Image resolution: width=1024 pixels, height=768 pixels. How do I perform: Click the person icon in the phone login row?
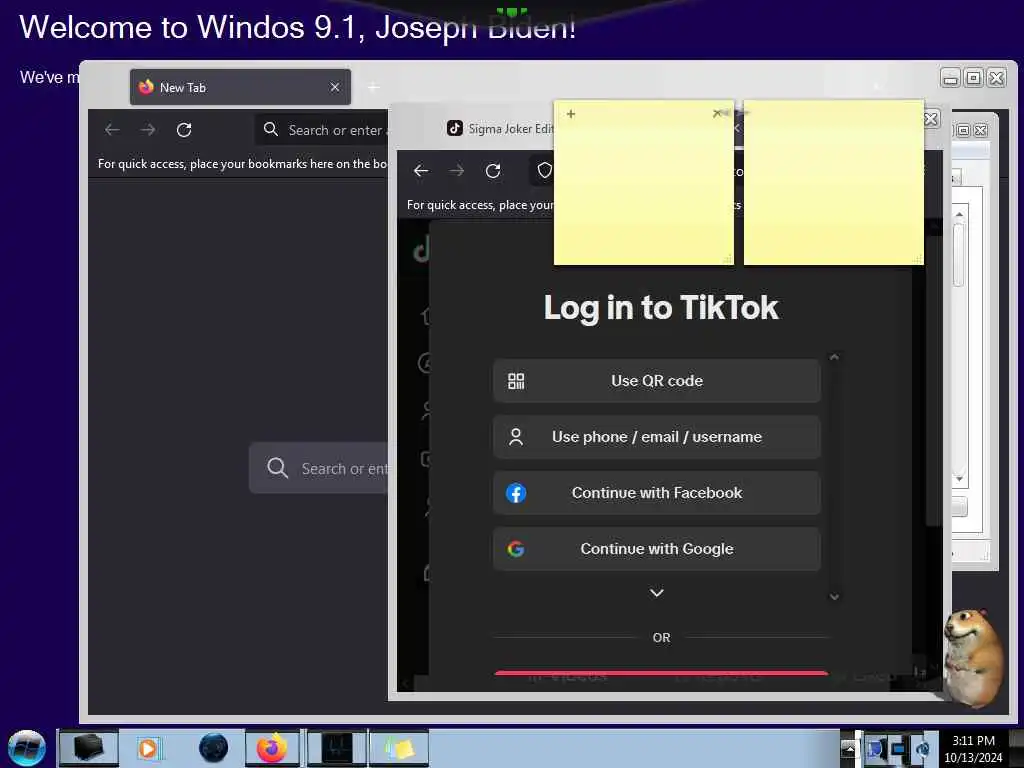(516, 437)
